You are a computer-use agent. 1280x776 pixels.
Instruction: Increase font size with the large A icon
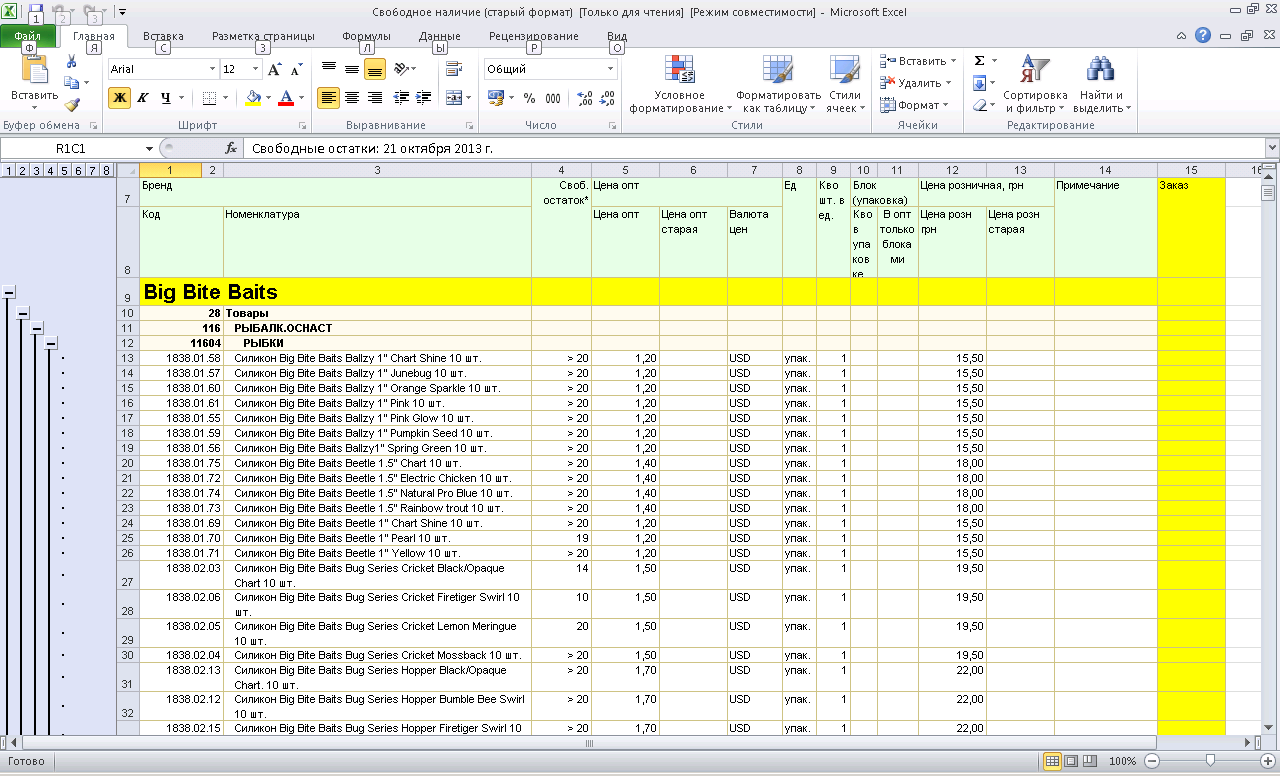click(275, 69)
